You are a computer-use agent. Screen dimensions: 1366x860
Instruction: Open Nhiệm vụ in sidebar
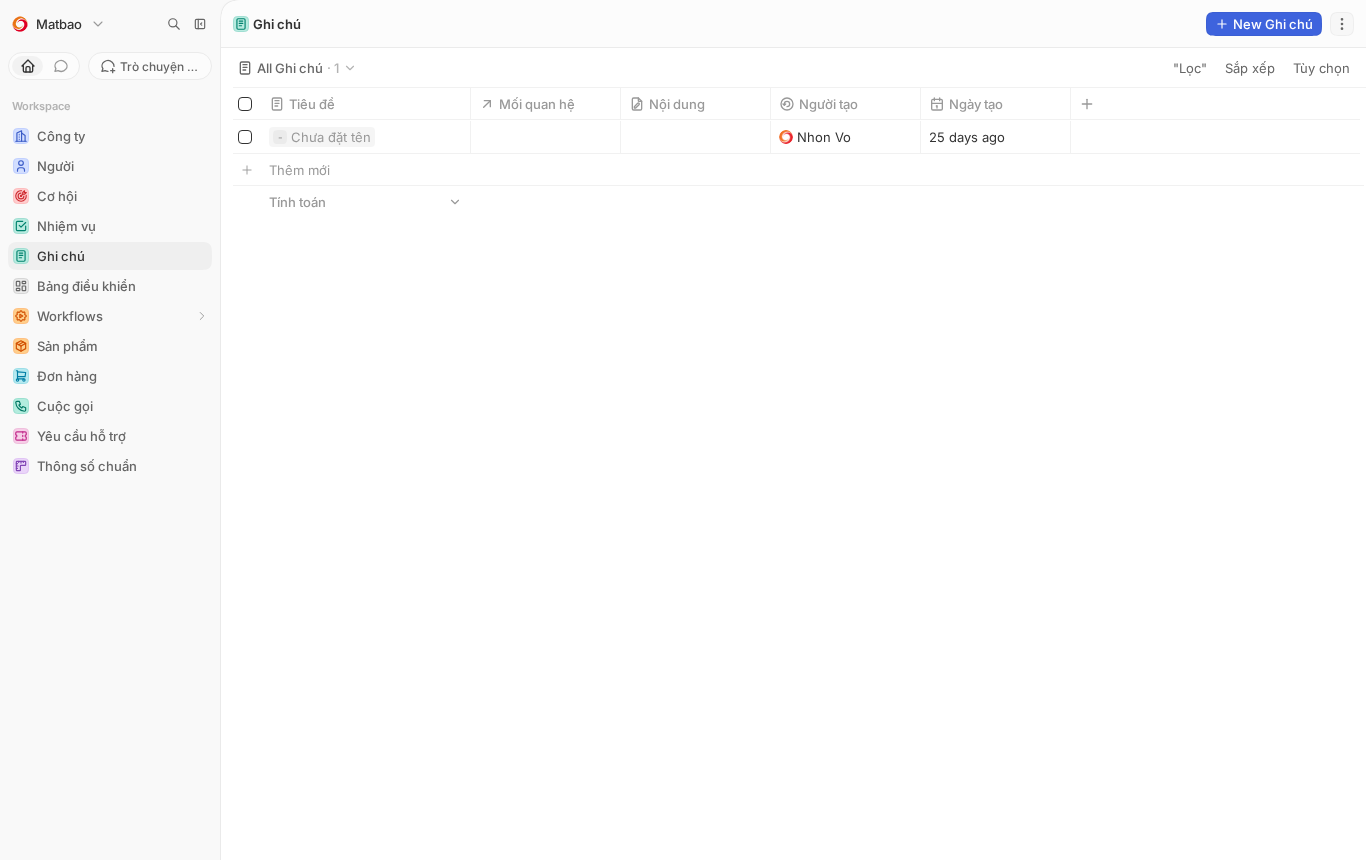pyautogui.click(x=110, y=226)
